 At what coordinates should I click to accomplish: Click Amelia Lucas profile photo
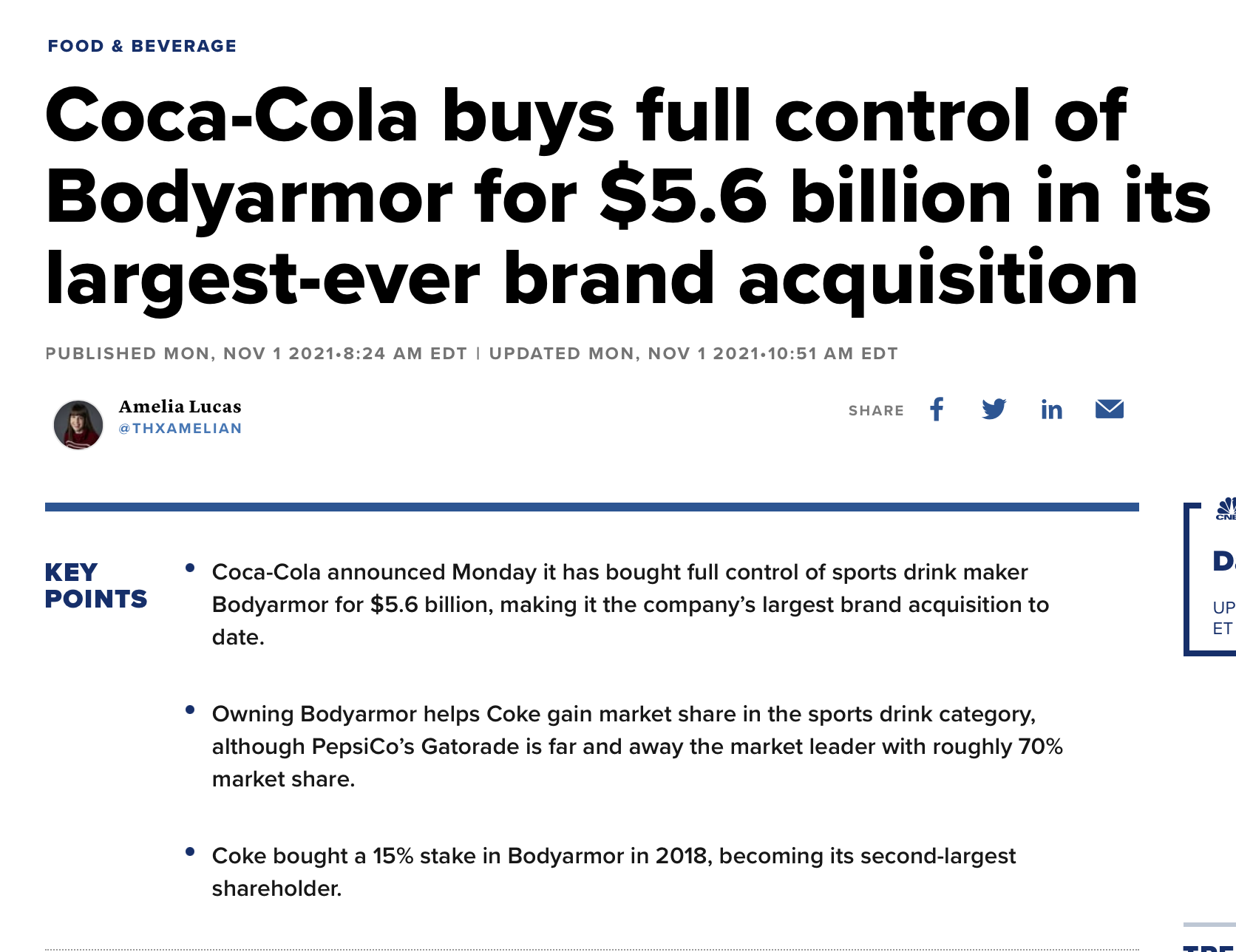78,425
